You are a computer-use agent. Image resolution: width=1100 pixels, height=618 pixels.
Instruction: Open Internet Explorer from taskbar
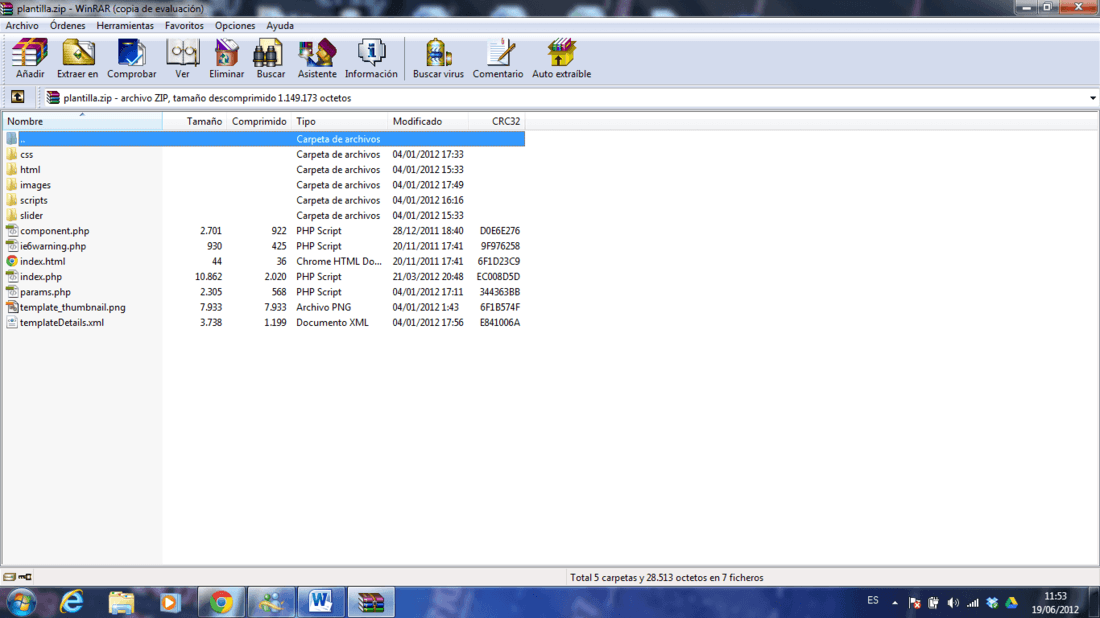point(72,602)
